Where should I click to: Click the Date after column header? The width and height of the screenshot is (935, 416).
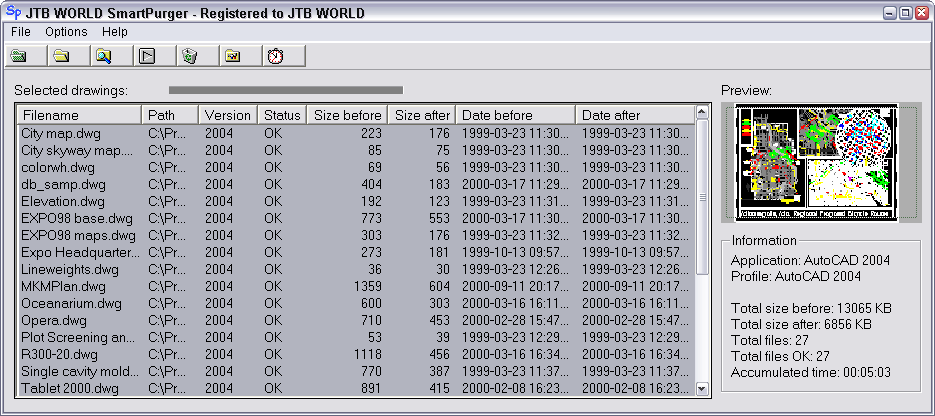pyautogui.click(x=635, y=114)
